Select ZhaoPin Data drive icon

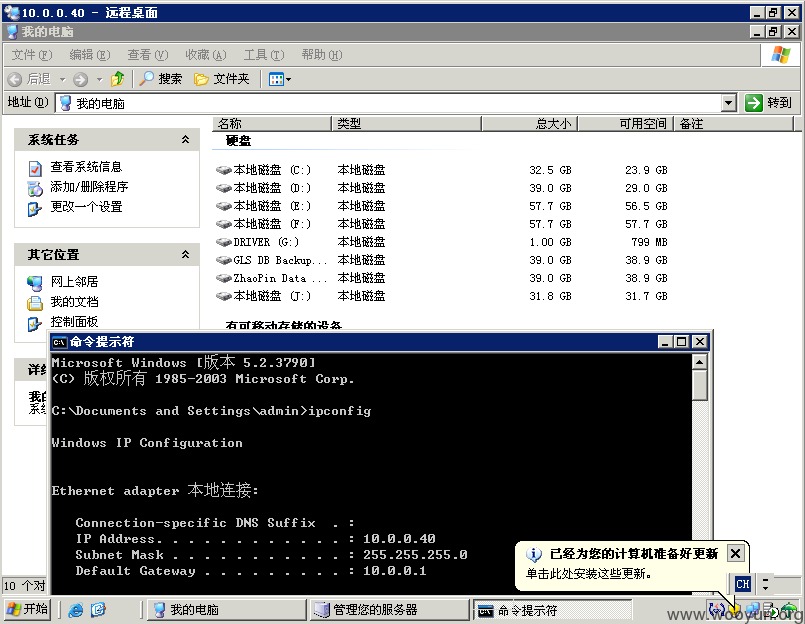[x=223, y=278]
